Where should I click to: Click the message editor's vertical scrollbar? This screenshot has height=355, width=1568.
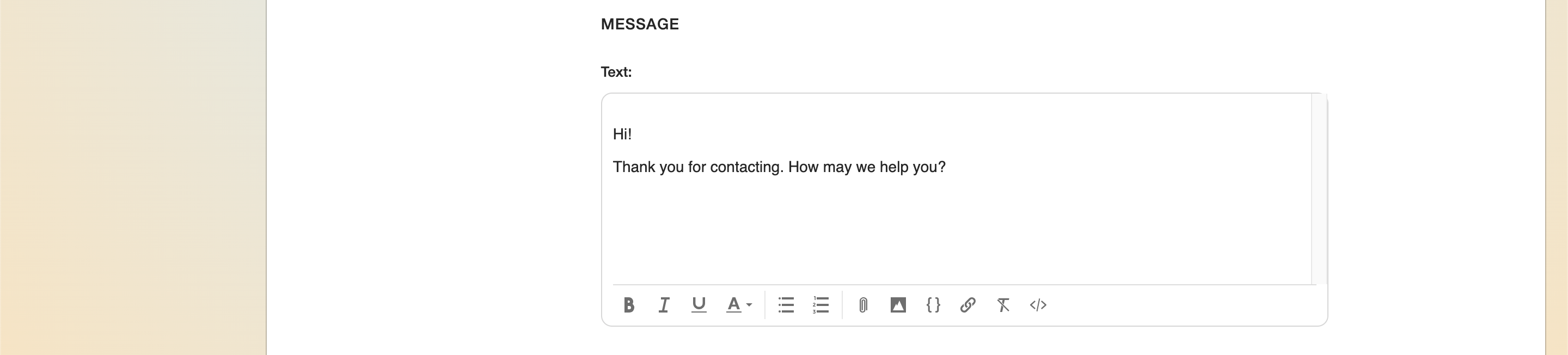[1319, 189]
